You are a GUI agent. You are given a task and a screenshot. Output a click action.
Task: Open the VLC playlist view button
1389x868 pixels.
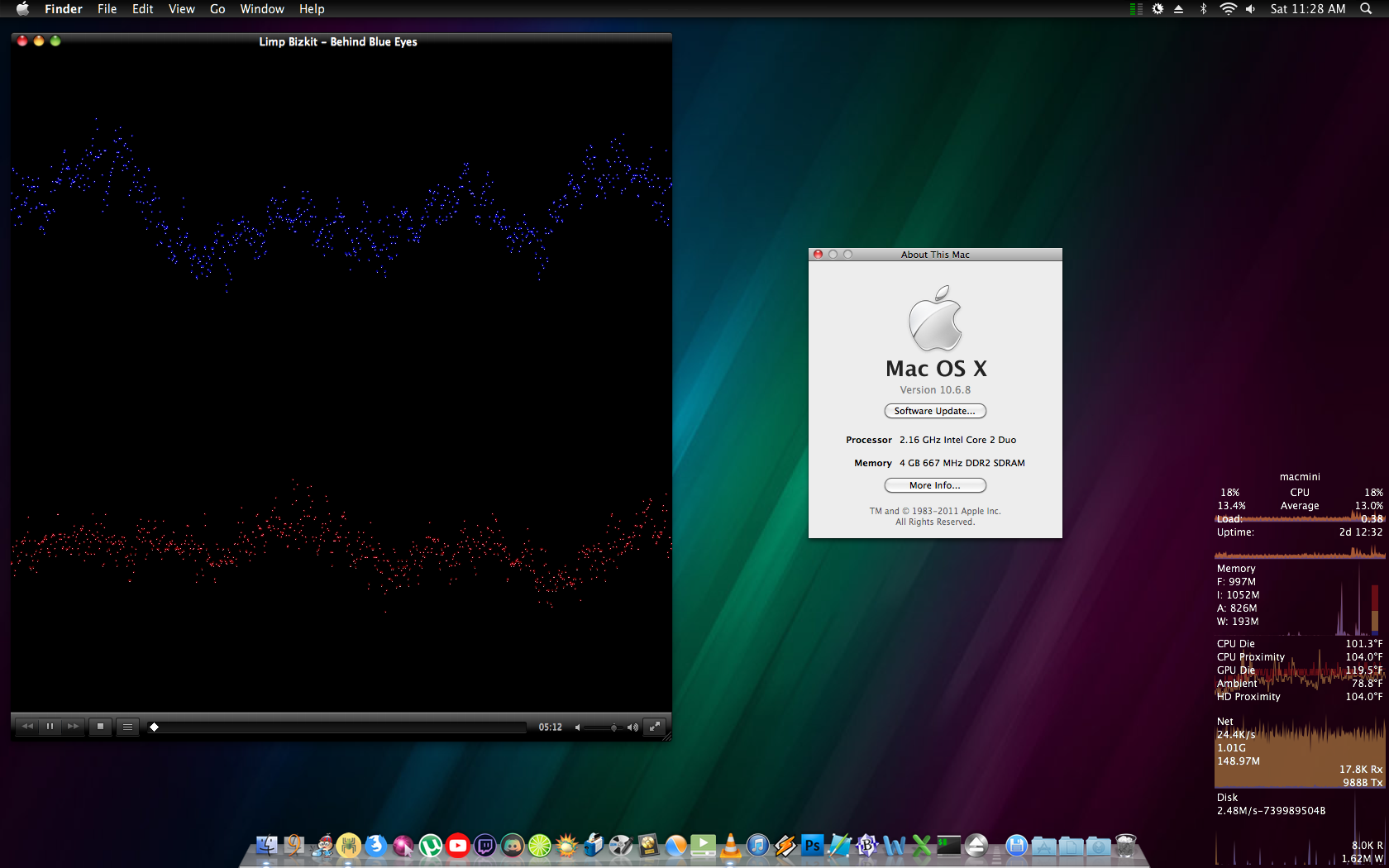[x=127, y=727]
